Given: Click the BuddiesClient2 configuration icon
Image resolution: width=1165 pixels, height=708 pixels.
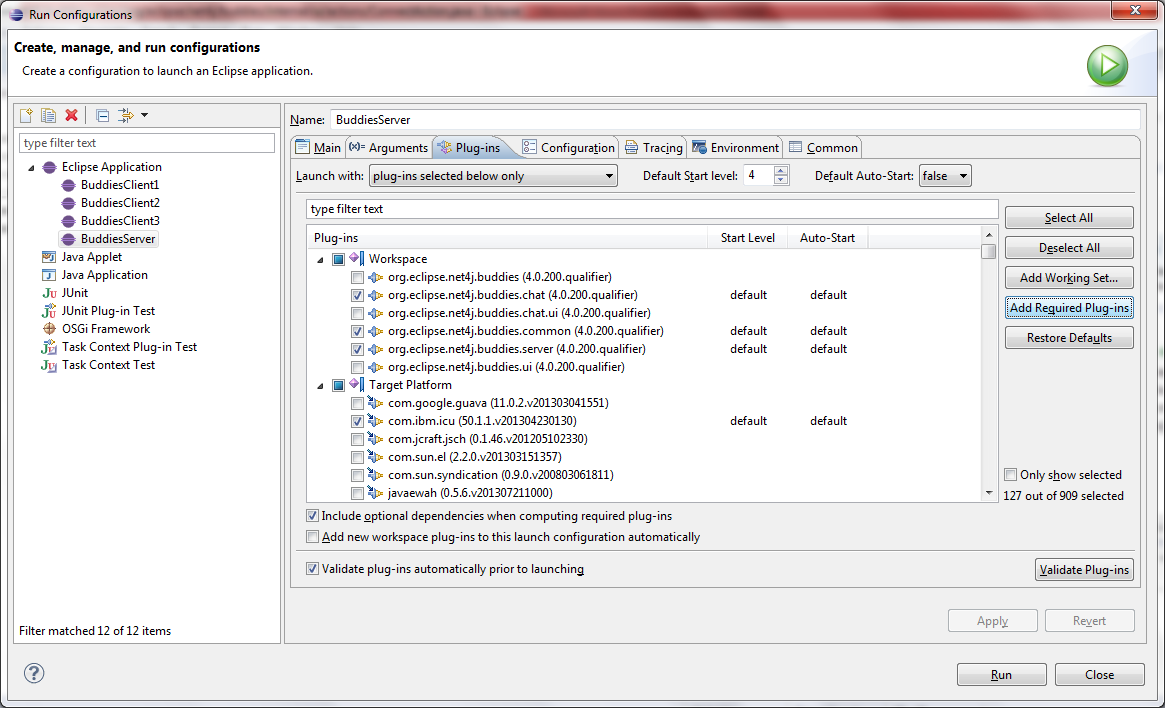Looking at the screenshot, I should (x=68, y=203).
